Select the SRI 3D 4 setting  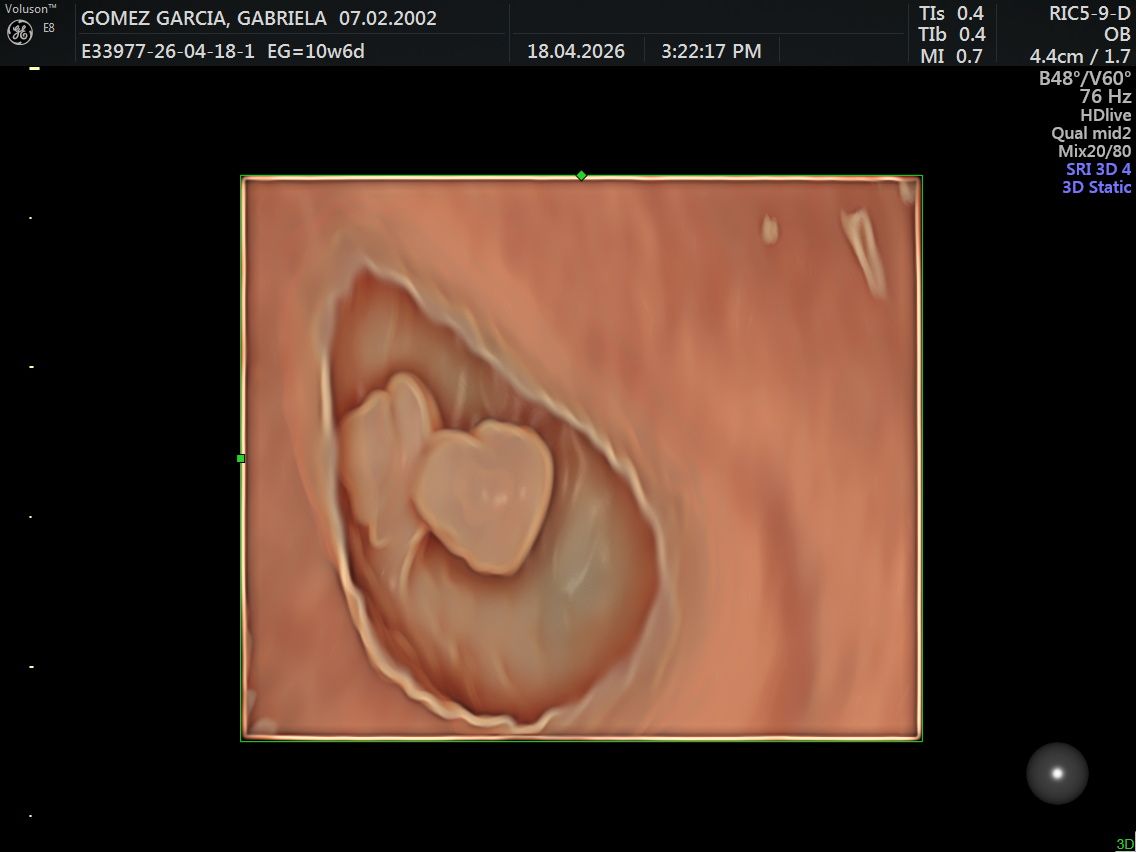click(1098, 169)
